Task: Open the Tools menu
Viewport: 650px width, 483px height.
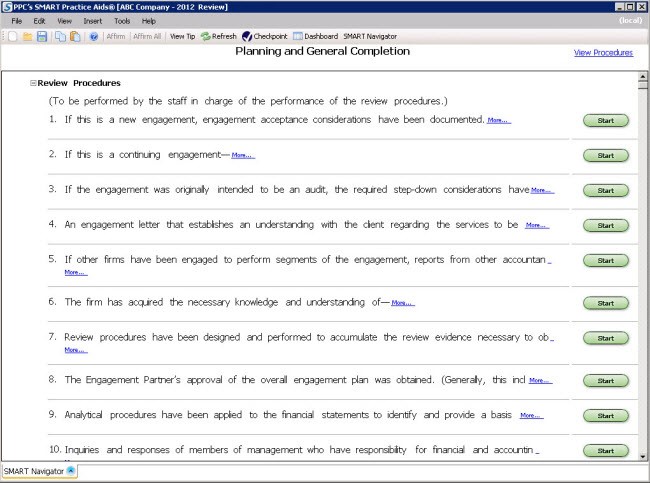Action: tap(122, 20)
